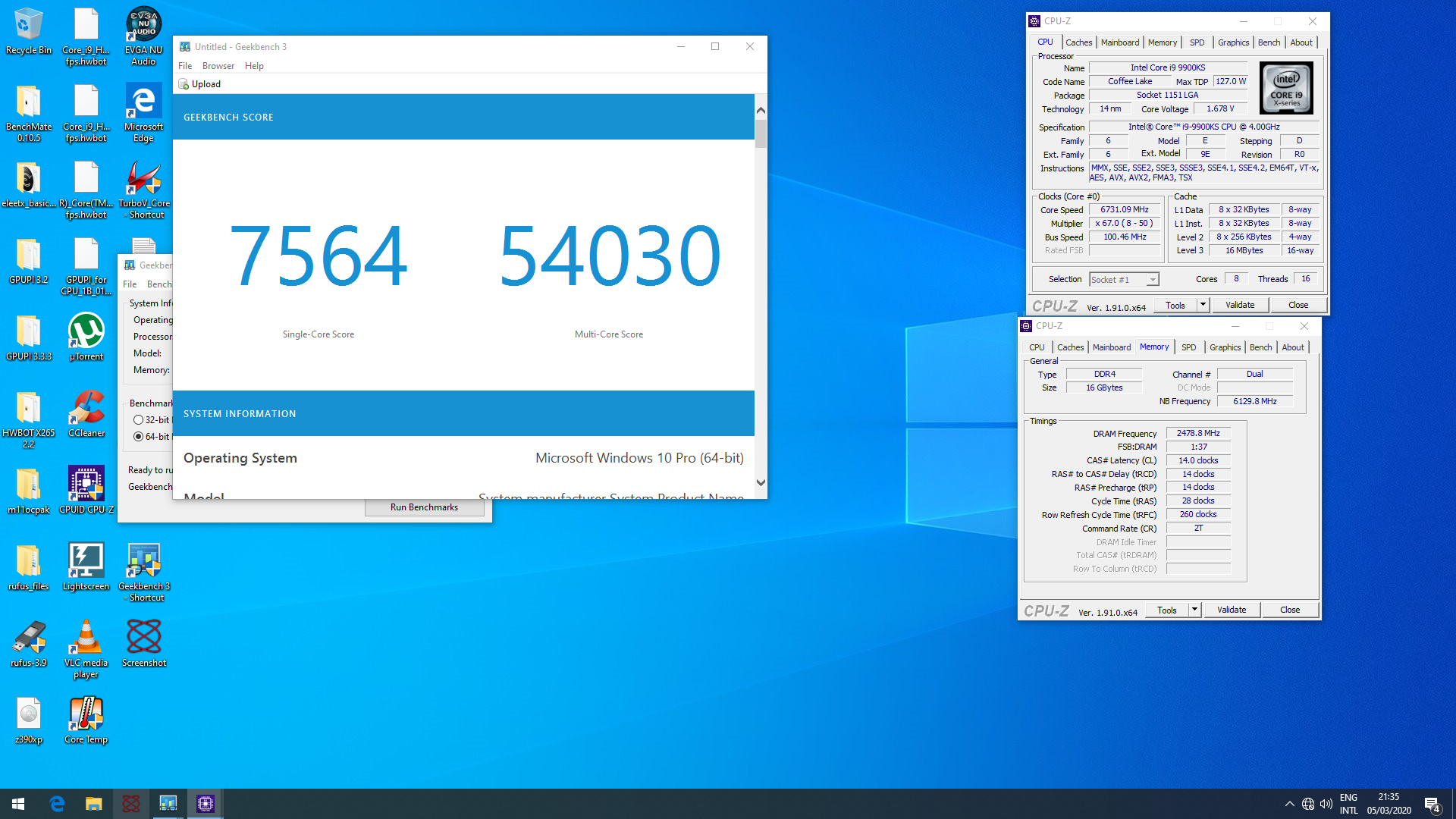Open rufus-3.9 desktop icon

[29, 644]
